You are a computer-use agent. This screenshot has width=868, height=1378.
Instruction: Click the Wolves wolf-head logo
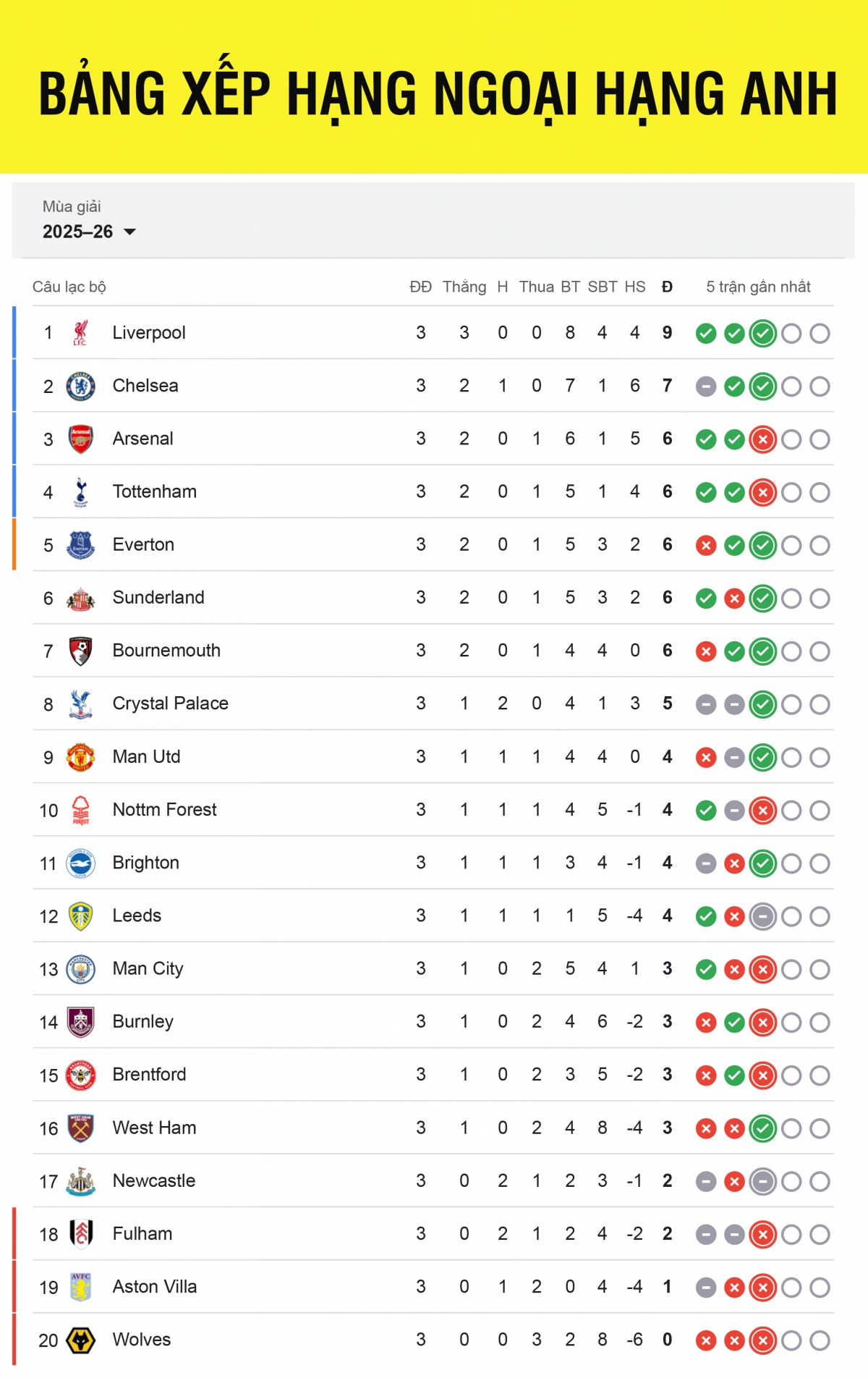pos(80,1340)
